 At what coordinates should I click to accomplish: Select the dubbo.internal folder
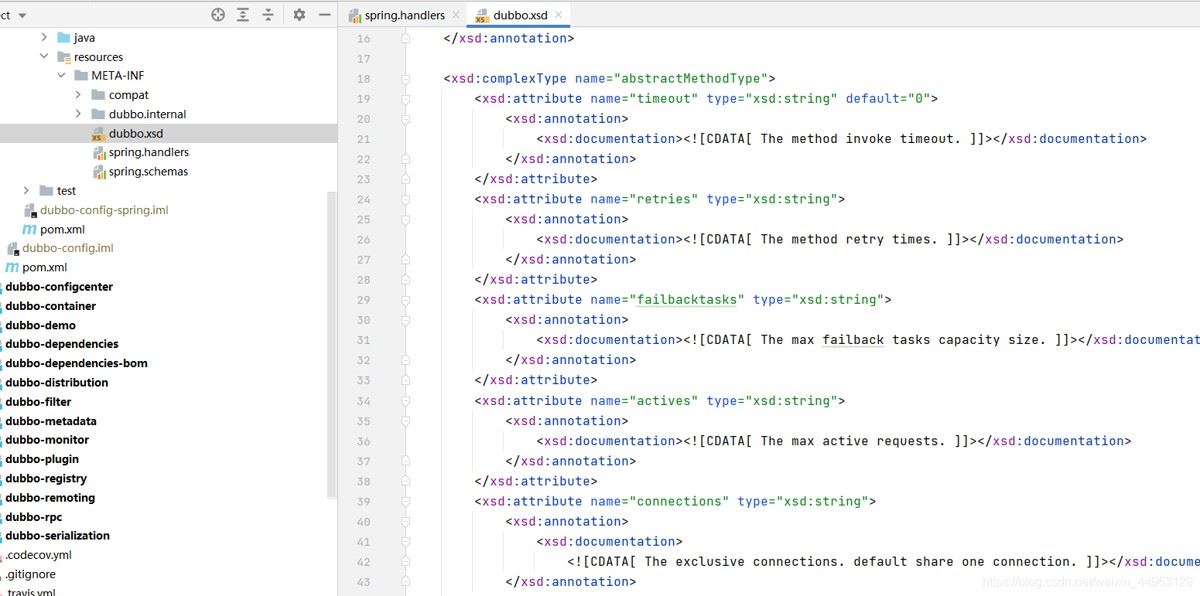pos(138,114)
